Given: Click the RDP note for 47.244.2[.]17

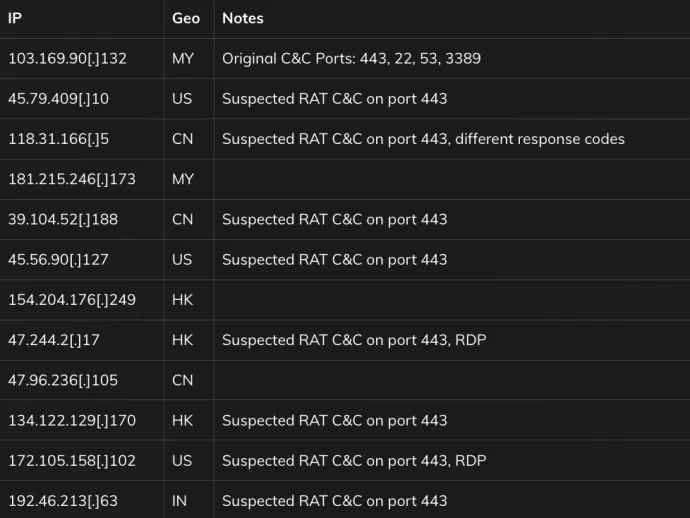Looking at the screenshot, I should 470,340.
